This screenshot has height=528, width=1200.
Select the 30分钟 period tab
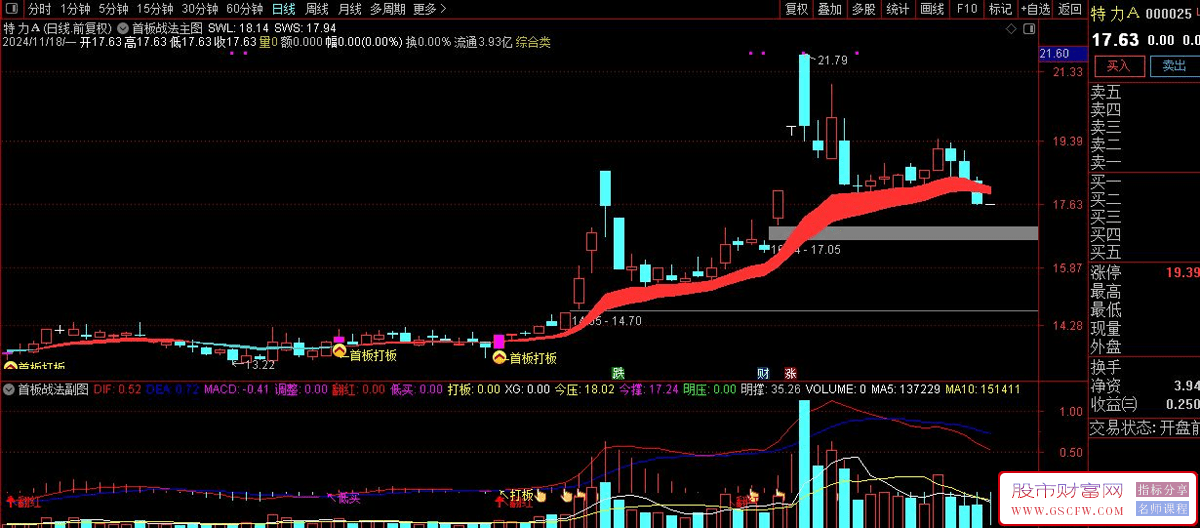point(199,9)
